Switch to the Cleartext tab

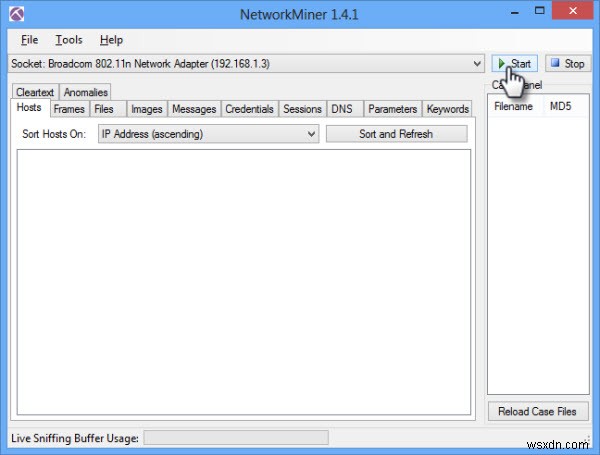(x=35, y=92)
